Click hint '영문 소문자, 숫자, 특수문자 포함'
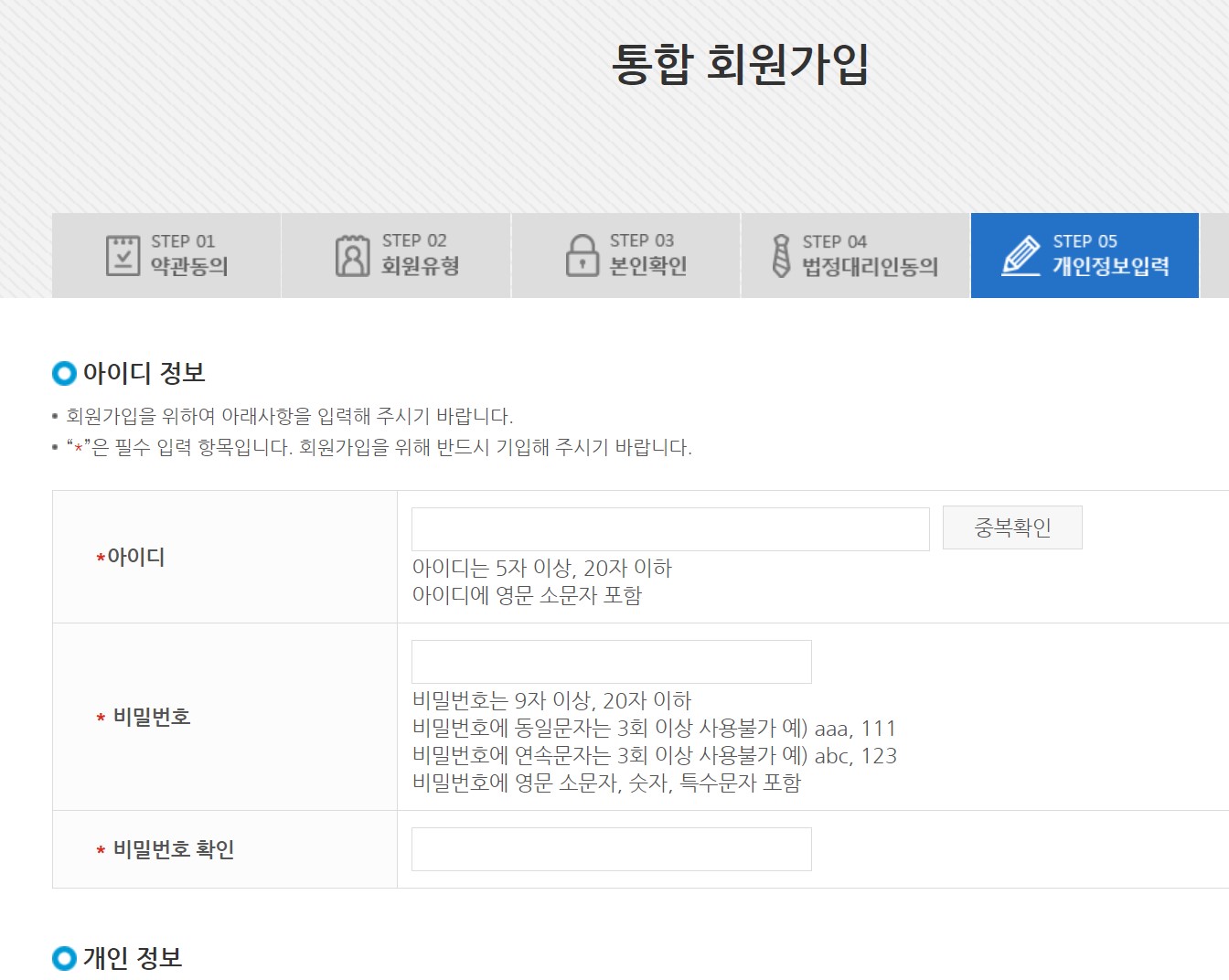The width and height of the screenshot is (1229, 980). pyautogui.click(x=607, y=783)
